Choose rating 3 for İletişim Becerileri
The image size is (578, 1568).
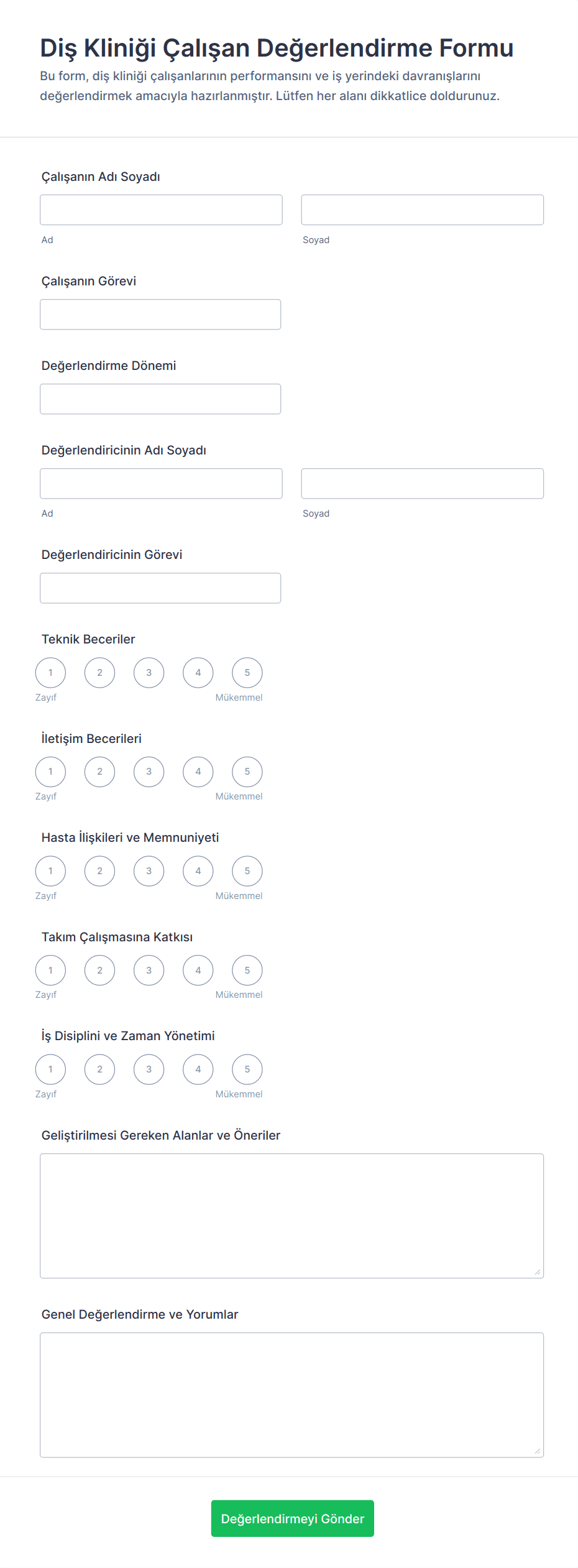click(149, 772)
